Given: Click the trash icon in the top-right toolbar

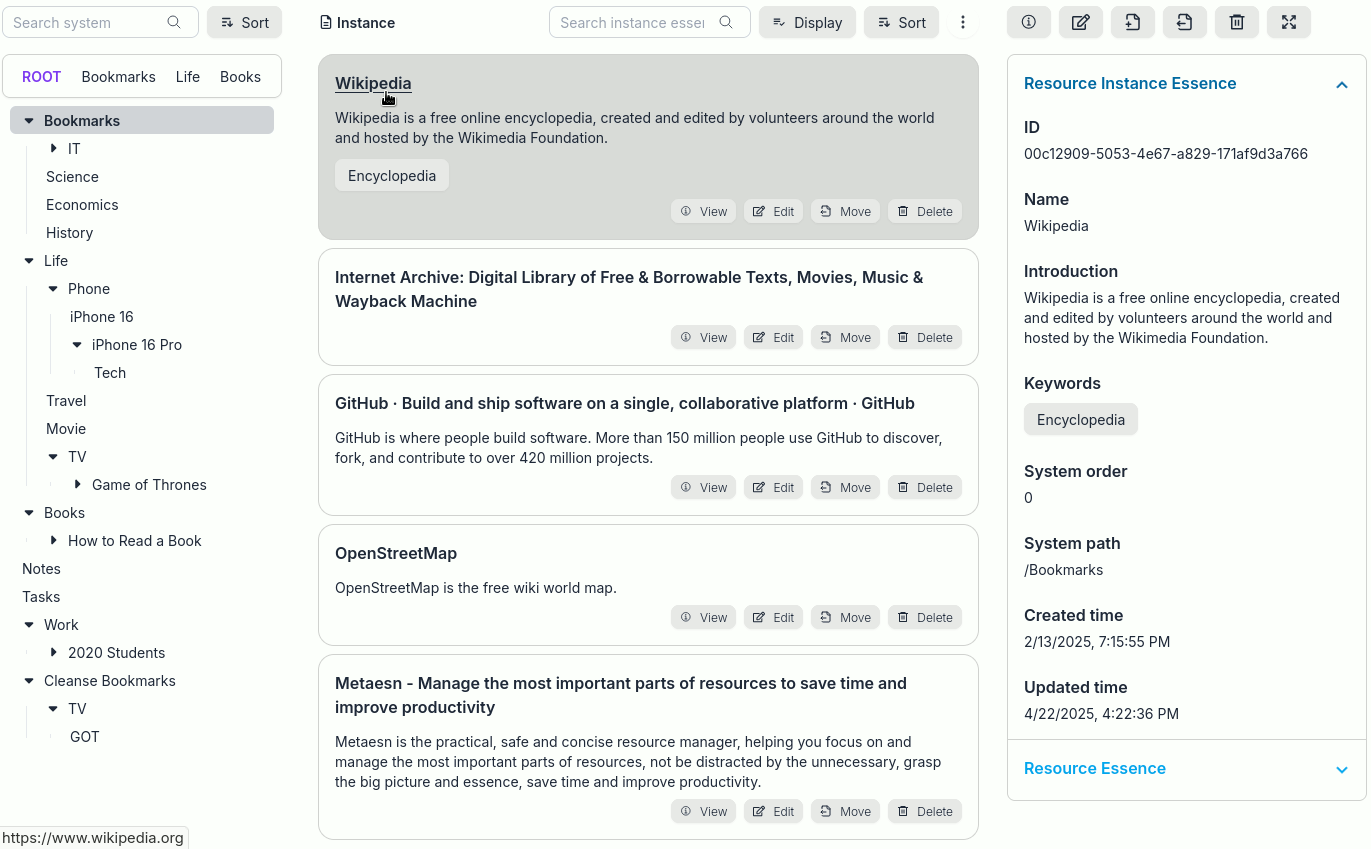Looking at the screenshot, I should pos(1236,22).
